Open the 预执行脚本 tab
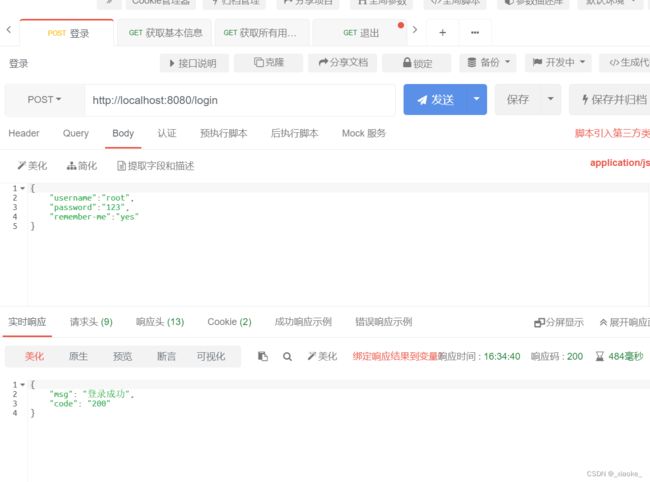This screenshot has height=482, width=650. click(x=223, y=133)
